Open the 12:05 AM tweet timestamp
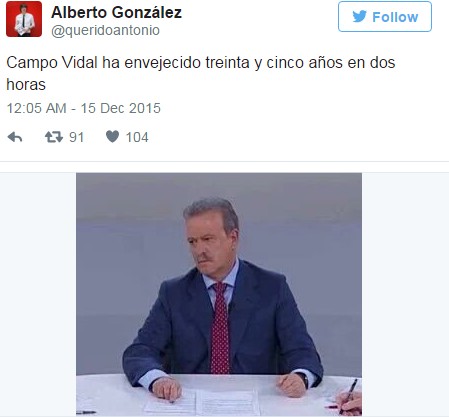449x417 pixels. pos(37,108)
